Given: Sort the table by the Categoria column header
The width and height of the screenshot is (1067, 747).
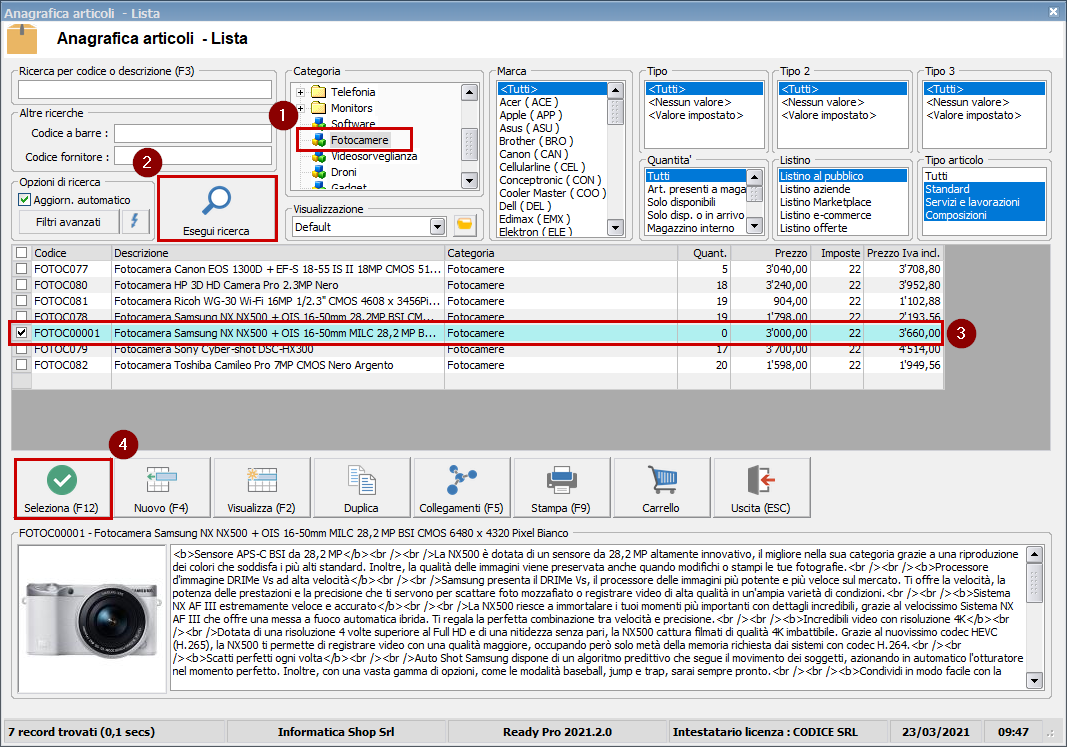Looking at the screenshot, I should [x=561, y=253].
